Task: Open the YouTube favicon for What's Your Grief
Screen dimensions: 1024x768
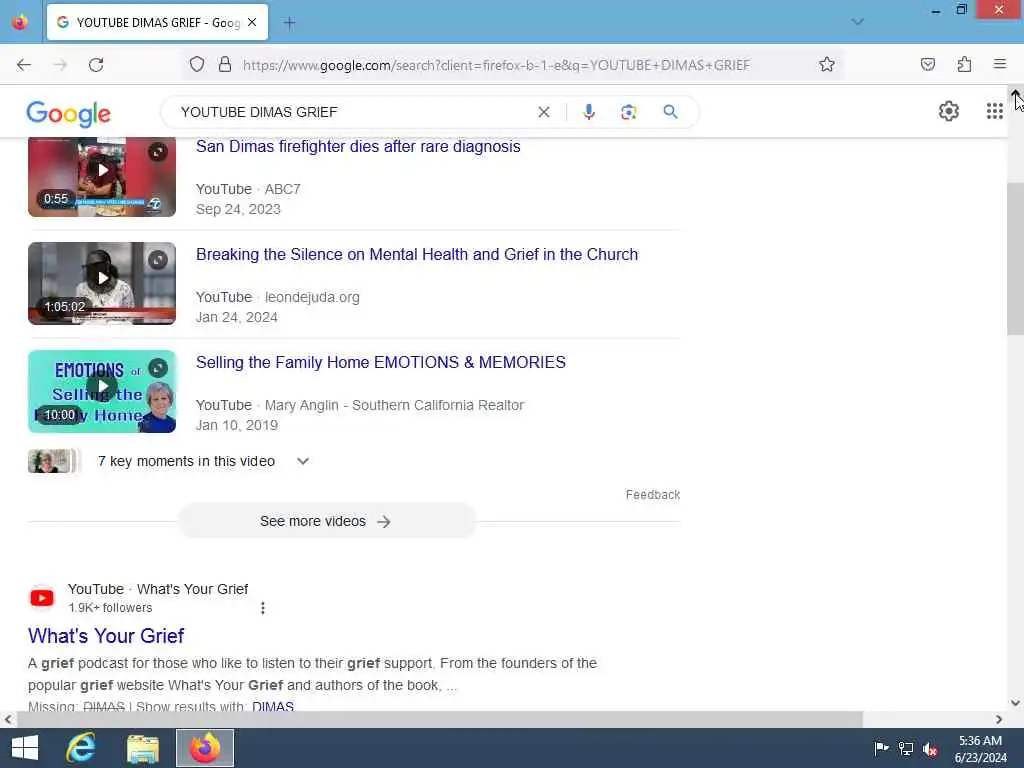Action: click(42, 598)
